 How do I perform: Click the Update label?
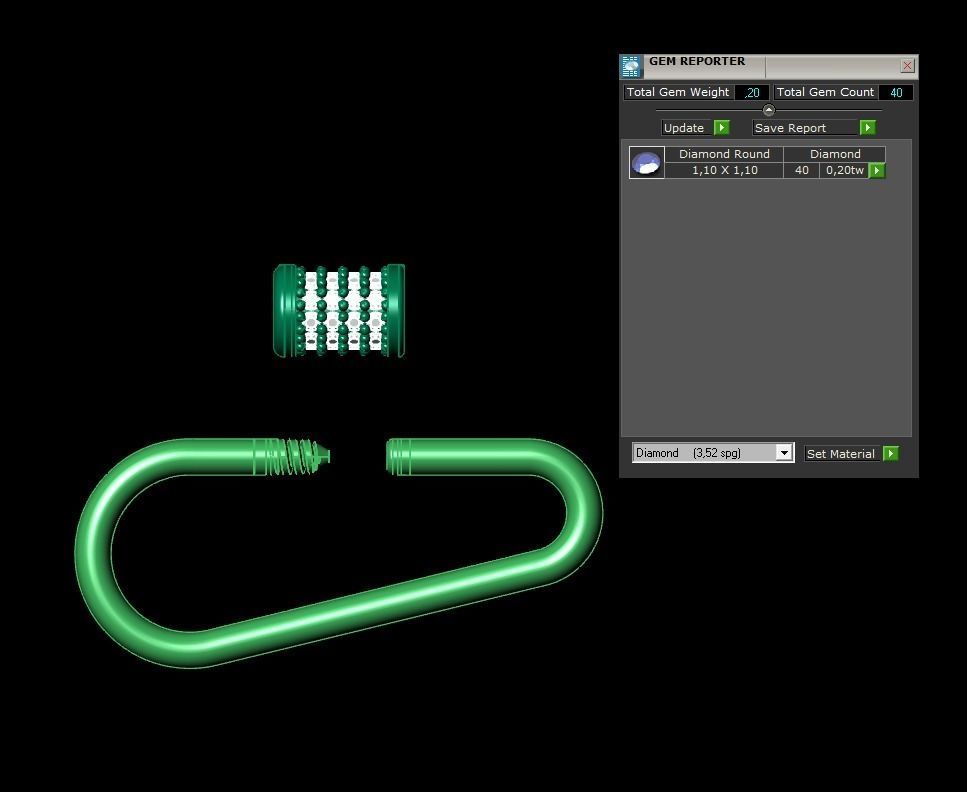(683, 128)
